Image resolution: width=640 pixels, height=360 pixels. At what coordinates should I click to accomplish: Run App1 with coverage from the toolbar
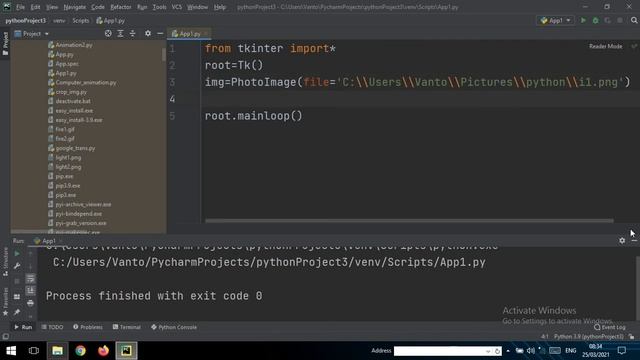click(608, 20)
